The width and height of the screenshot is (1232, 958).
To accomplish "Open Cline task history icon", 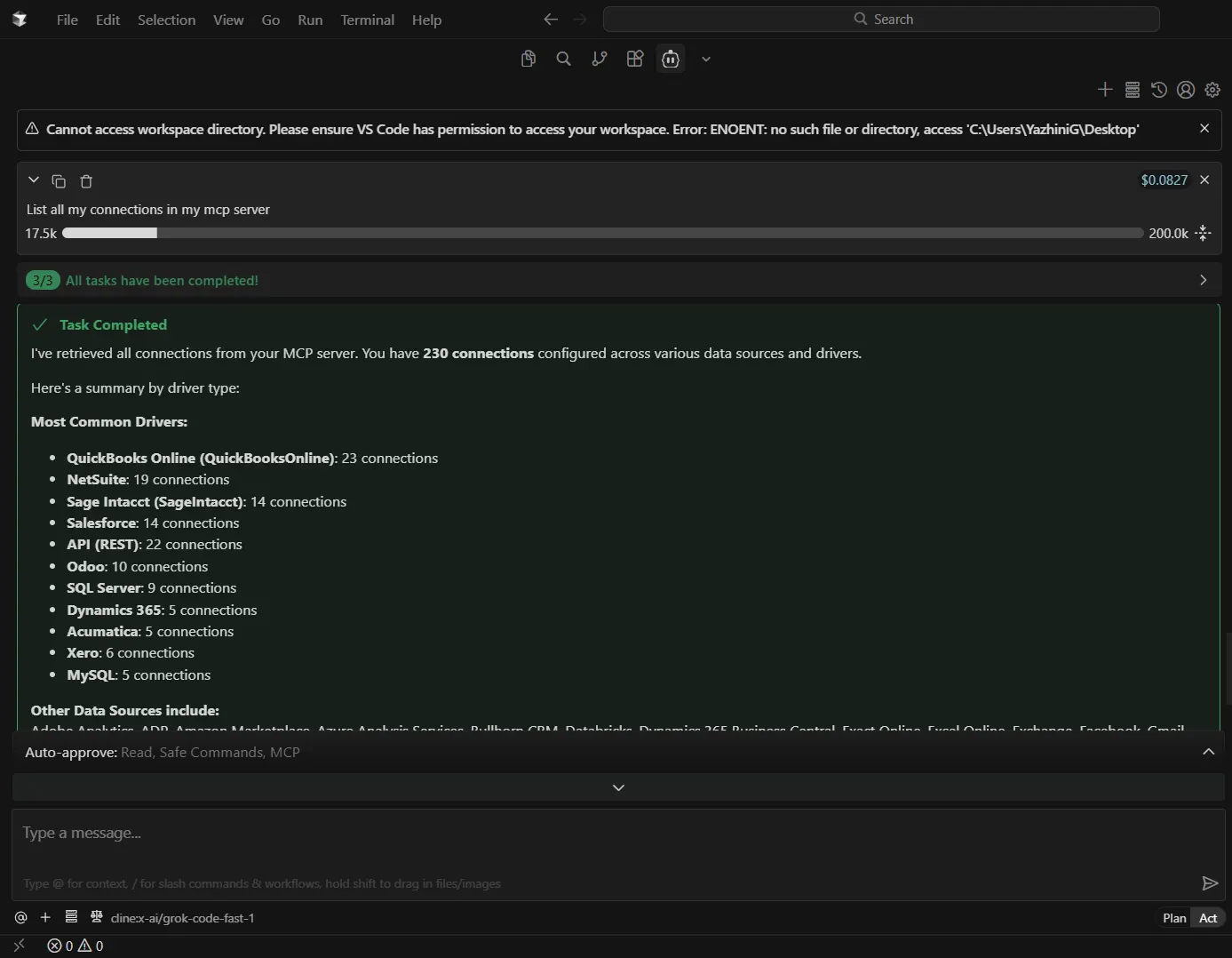I will coord(1158,90).
